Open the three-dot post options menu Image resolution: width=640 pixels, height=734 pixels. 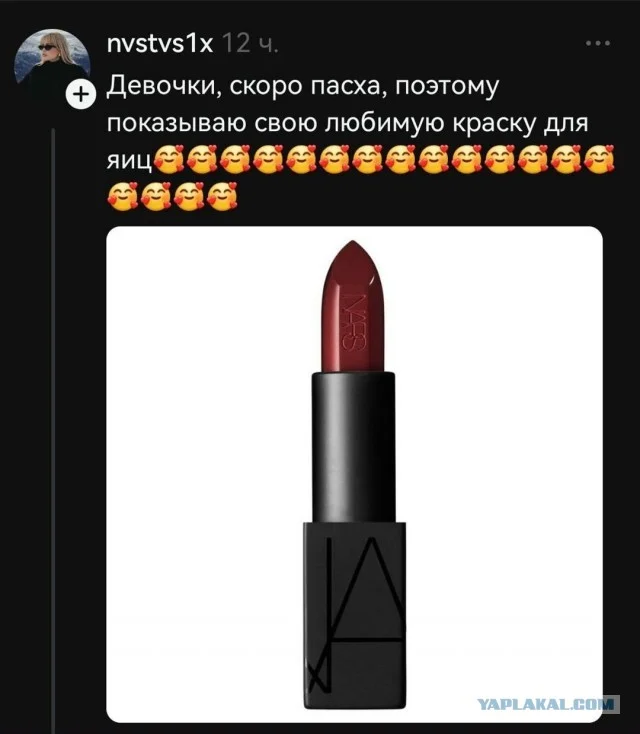point(598,44)
